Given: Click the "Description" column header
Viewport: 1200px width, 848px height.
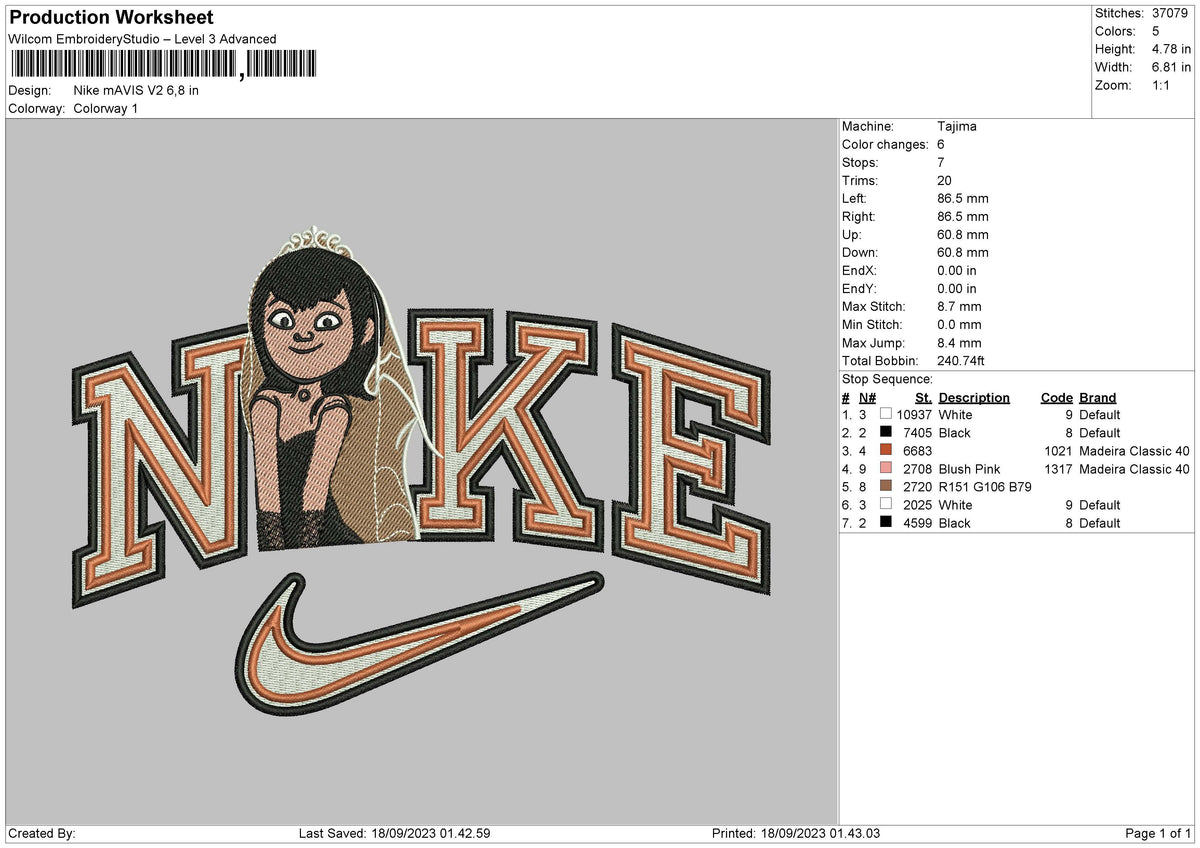Looking at the screenshot, I should [x=974, y=397].
